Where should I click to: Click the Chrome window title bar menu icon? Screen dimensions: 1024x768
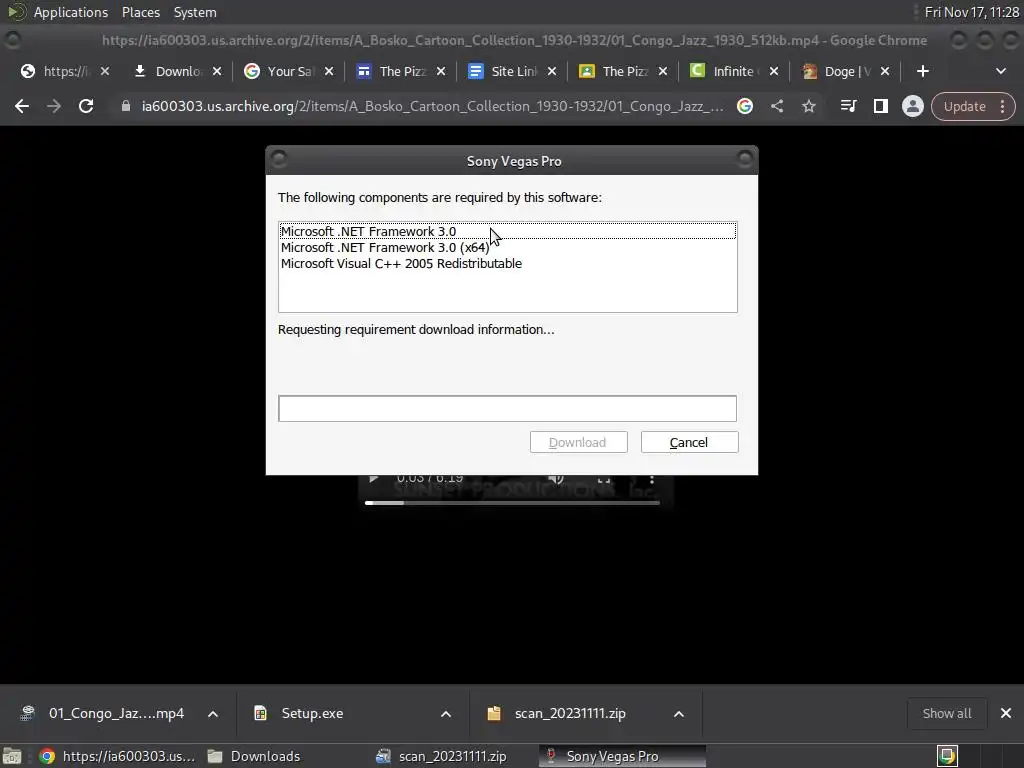(x=12, y=40)
